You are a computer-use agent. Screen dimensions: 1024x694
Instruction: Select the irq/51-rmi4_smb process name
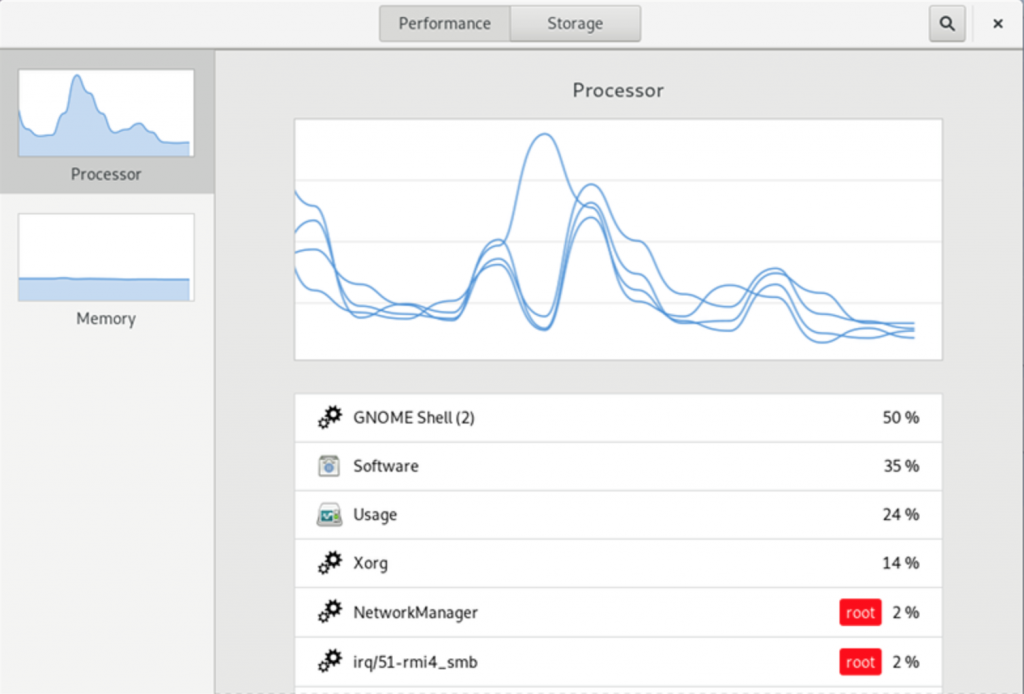pyautogui.click(x=415, y=662)
